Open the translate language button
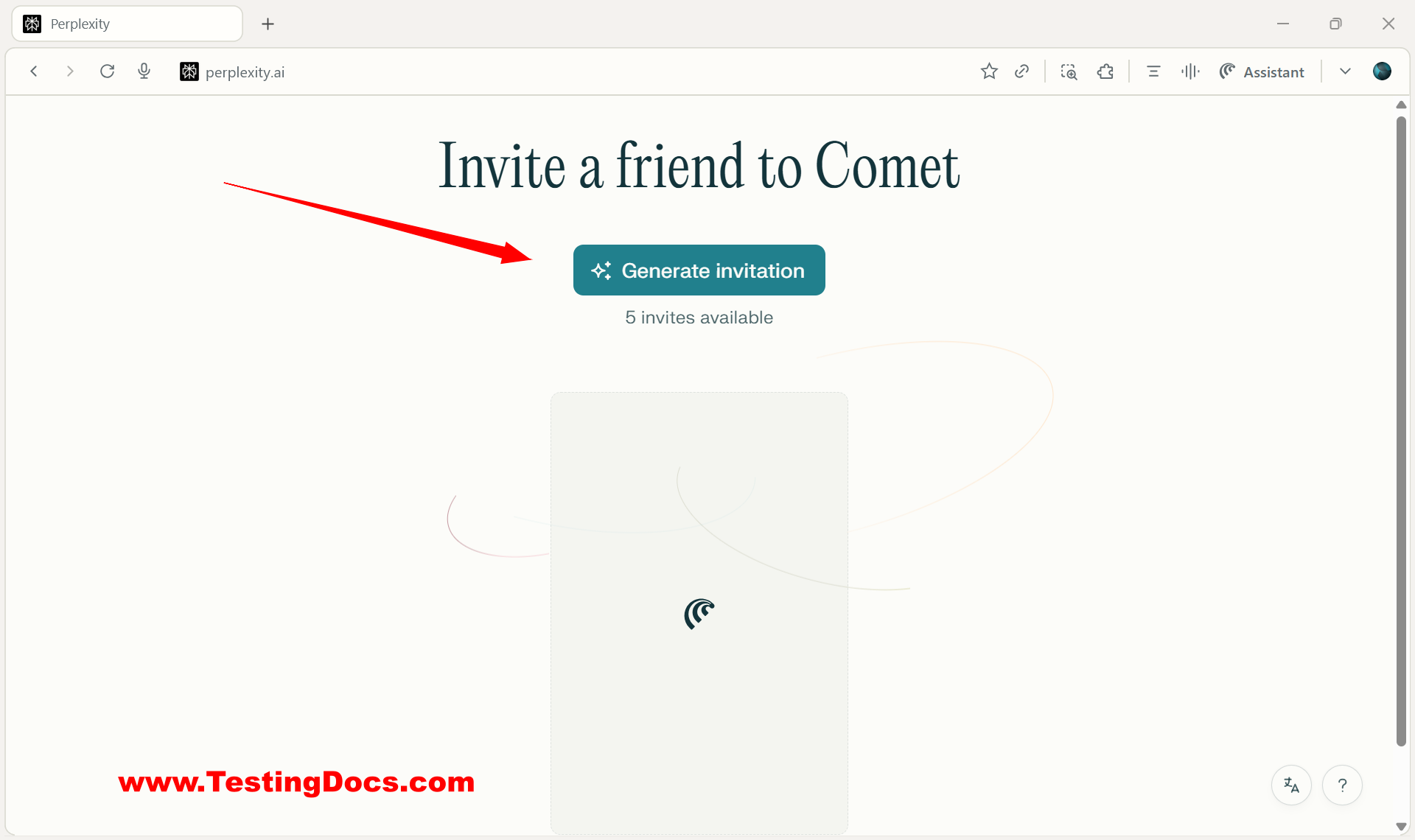 (1291, 785)
